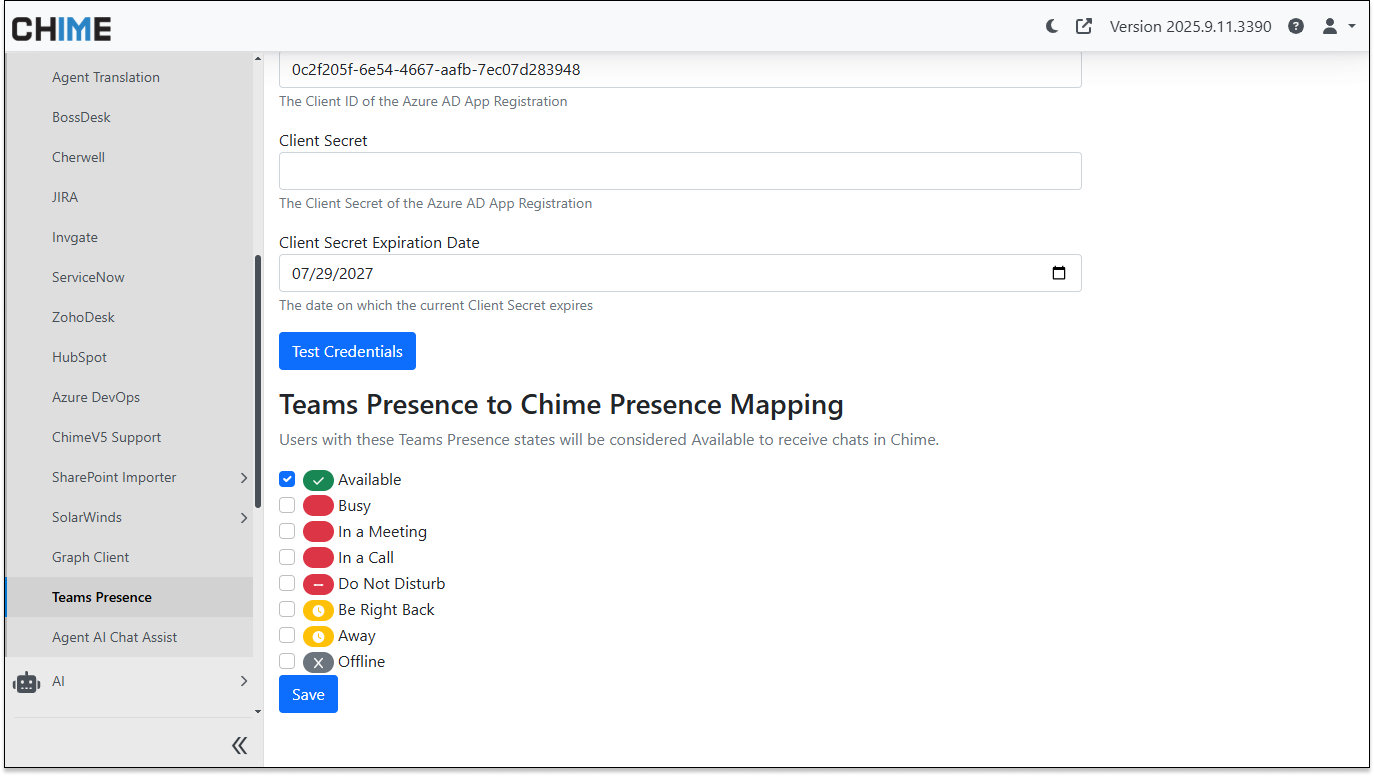Viewport: 1374px width, 776px height.
Task: Click the sidebar scroll down arrow
Action: [x=258, y=711]
